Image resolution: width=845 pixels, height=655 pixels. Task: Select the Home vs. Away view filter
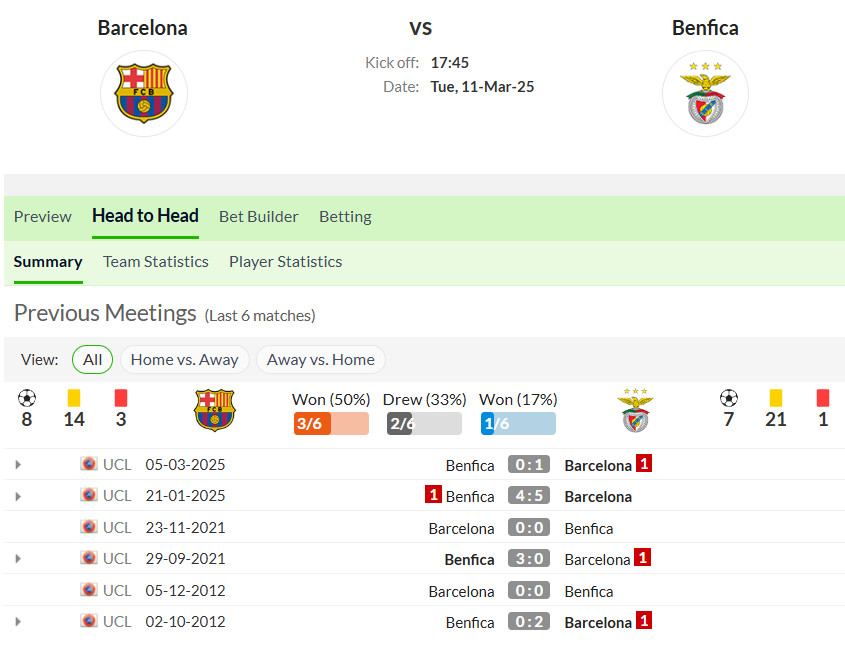click(x=185, y=360)
